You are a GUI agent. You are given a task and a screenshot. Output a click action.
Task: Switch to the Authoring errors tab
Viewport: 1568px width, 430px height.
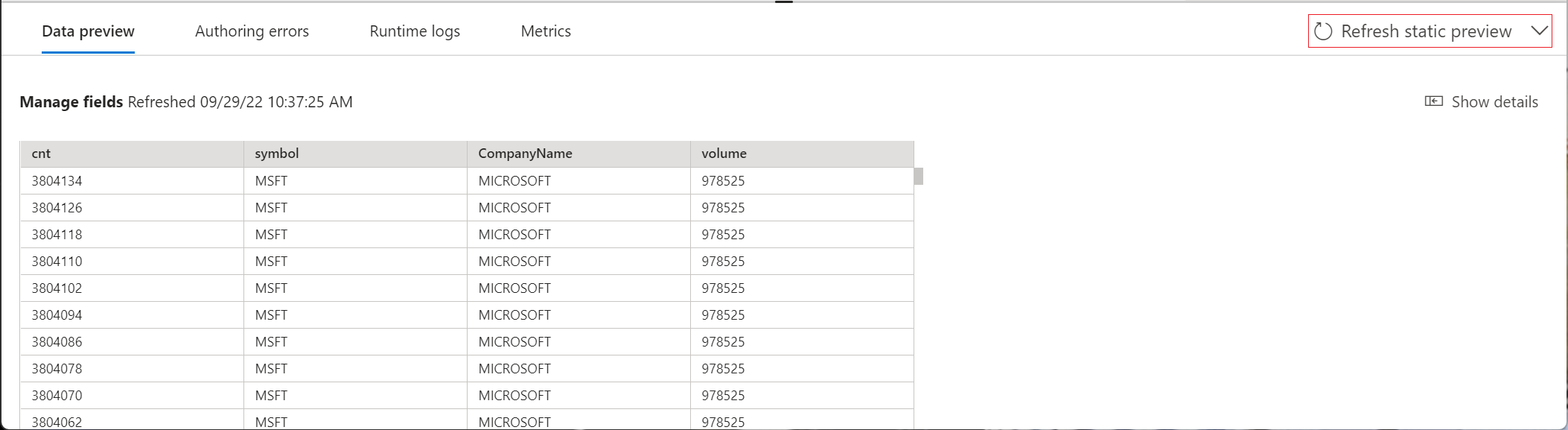pyautogui.click(x=252, y=31)
